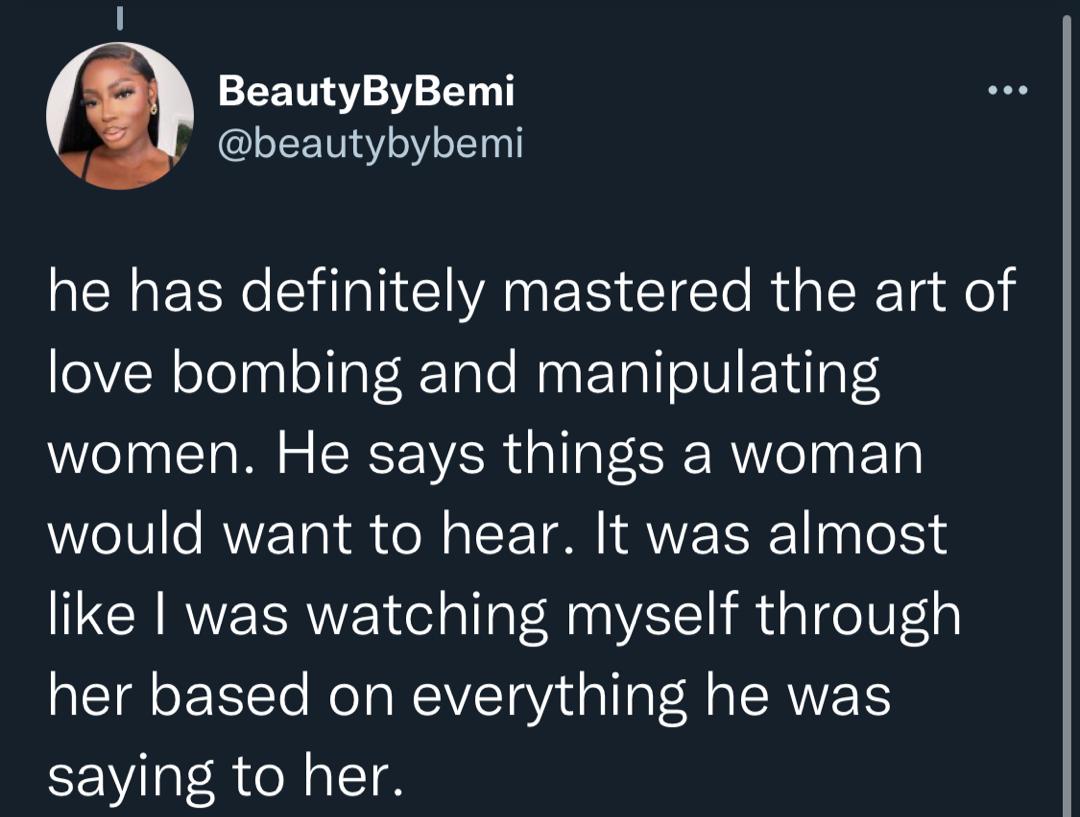Open the three-dot more options menu
Viewport: 1080px width, 817px height.
1007,92
